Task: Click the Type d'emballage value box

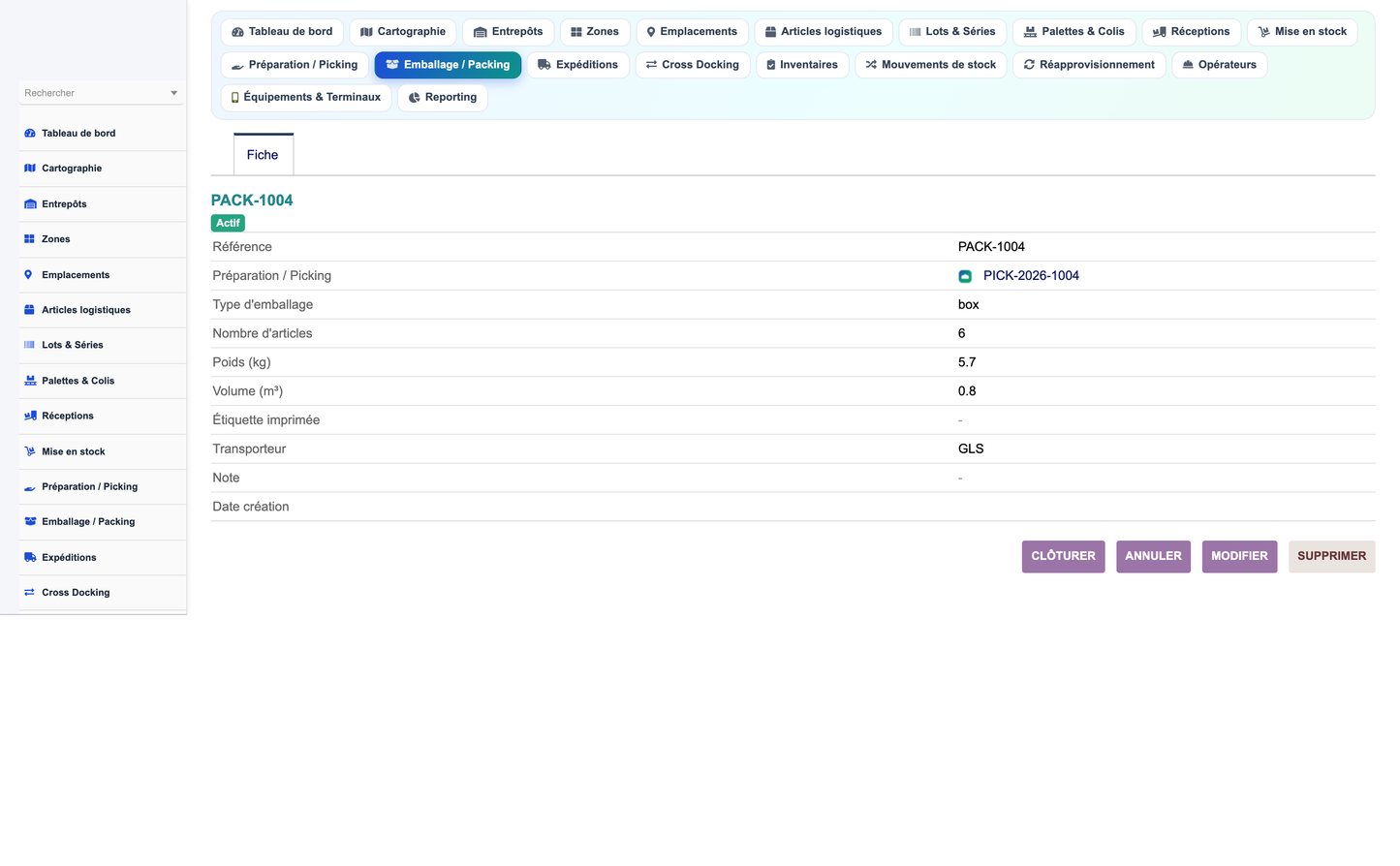Action: tap(969, 305)
